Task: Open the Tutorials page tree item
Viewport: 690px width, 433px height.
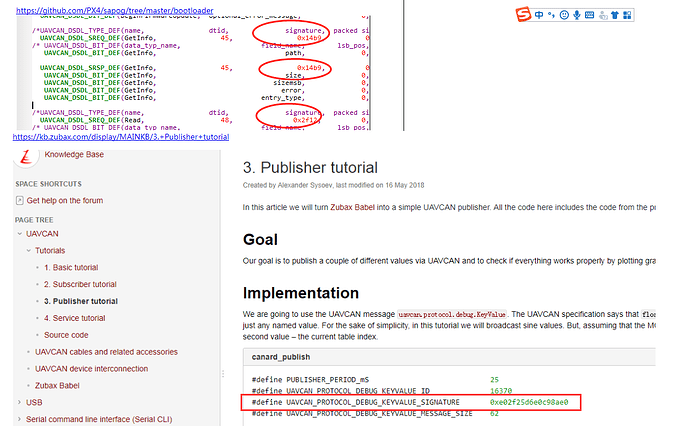Action: [50, 250]
